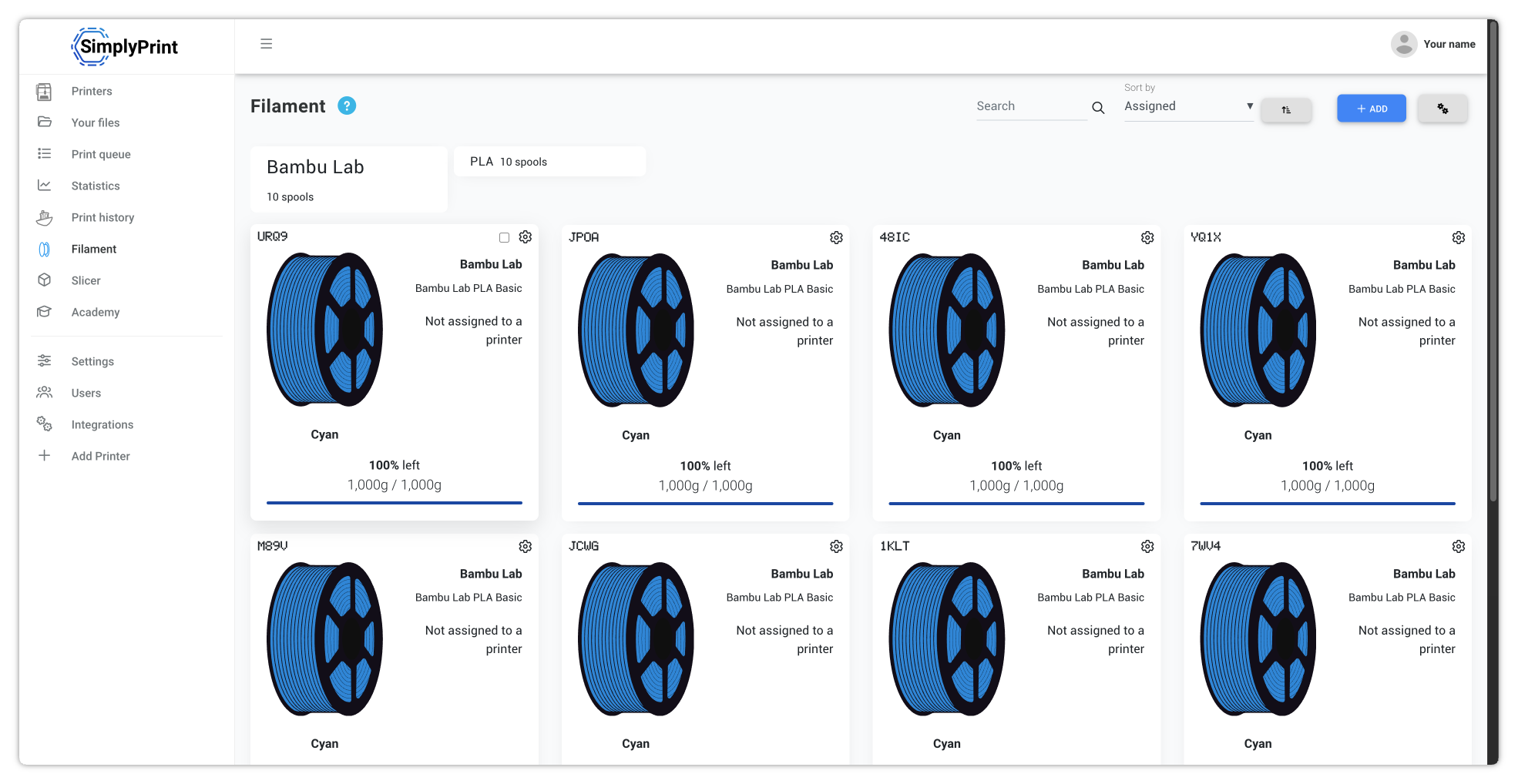The width and height of the screenshot is (1518, 784).
Task: Click the Print queue list icon
Action: click(45, 154)
